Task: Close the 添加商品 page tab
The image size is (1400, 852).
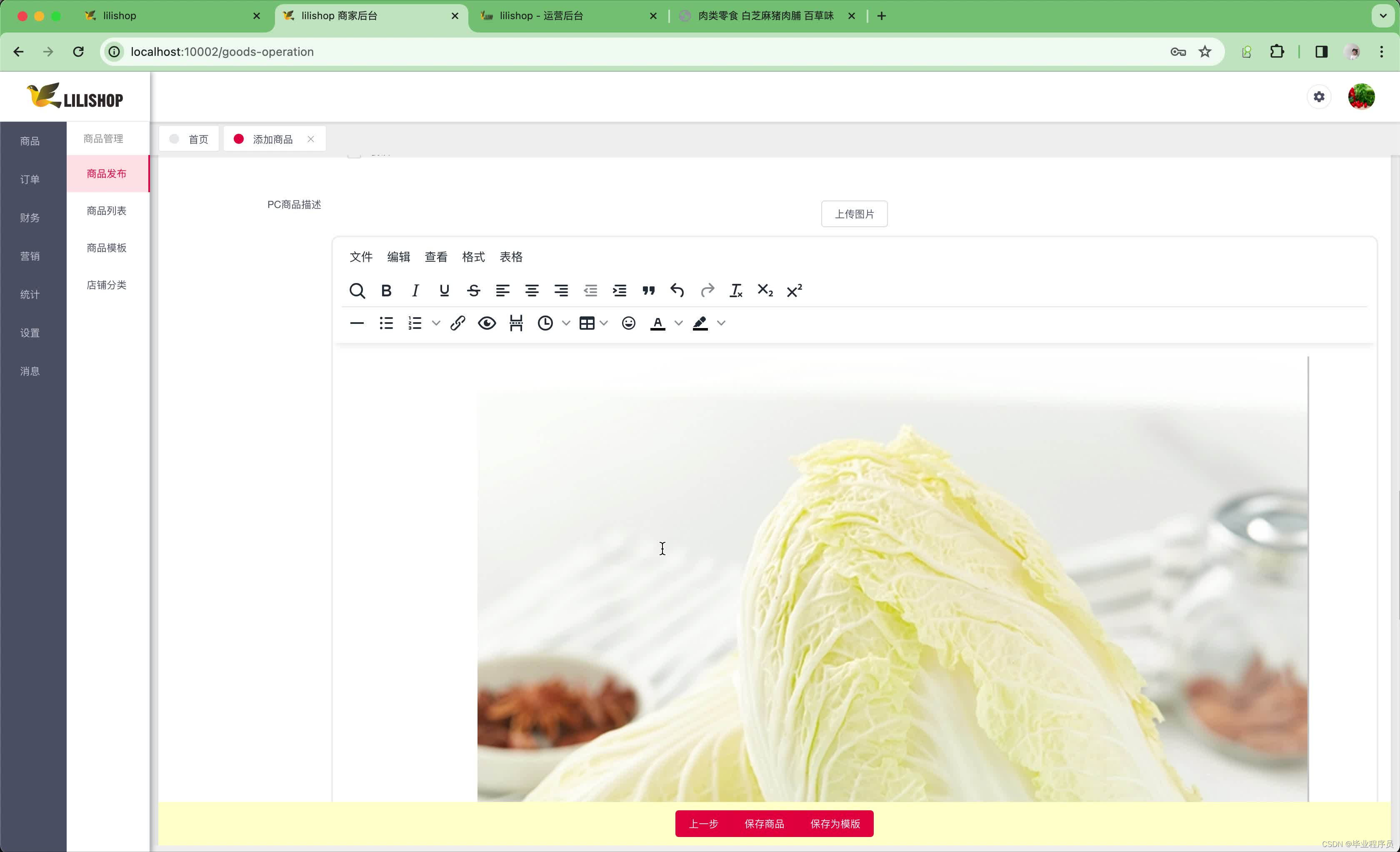Action: 311,139
